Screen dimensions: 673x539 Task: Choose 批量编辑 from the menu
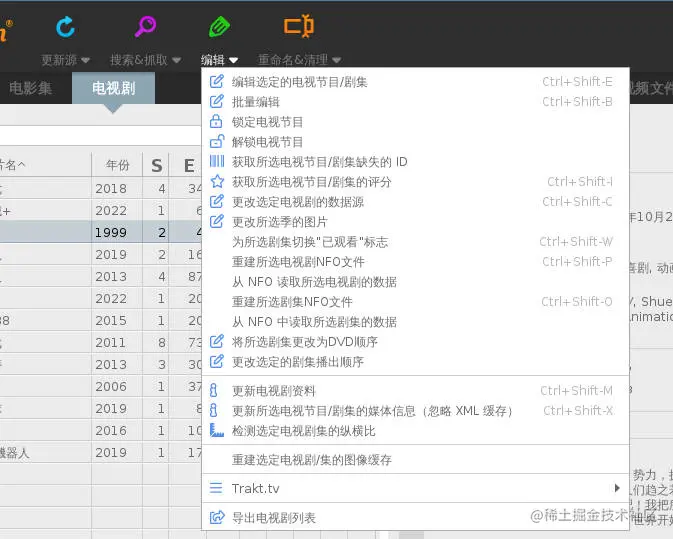415,102
